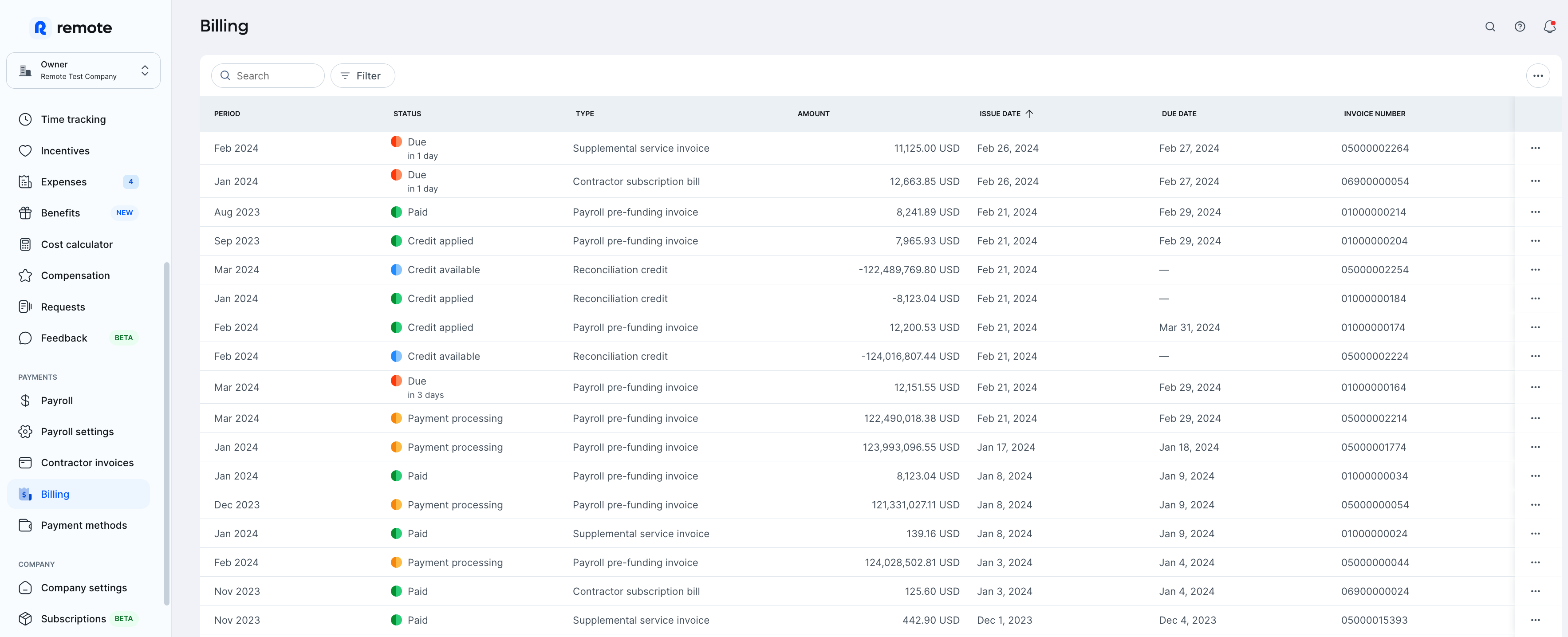Open actions menu for invoice 01000000164
Viewport: 1568px width, 637px height.
[x=1535, y=388]
